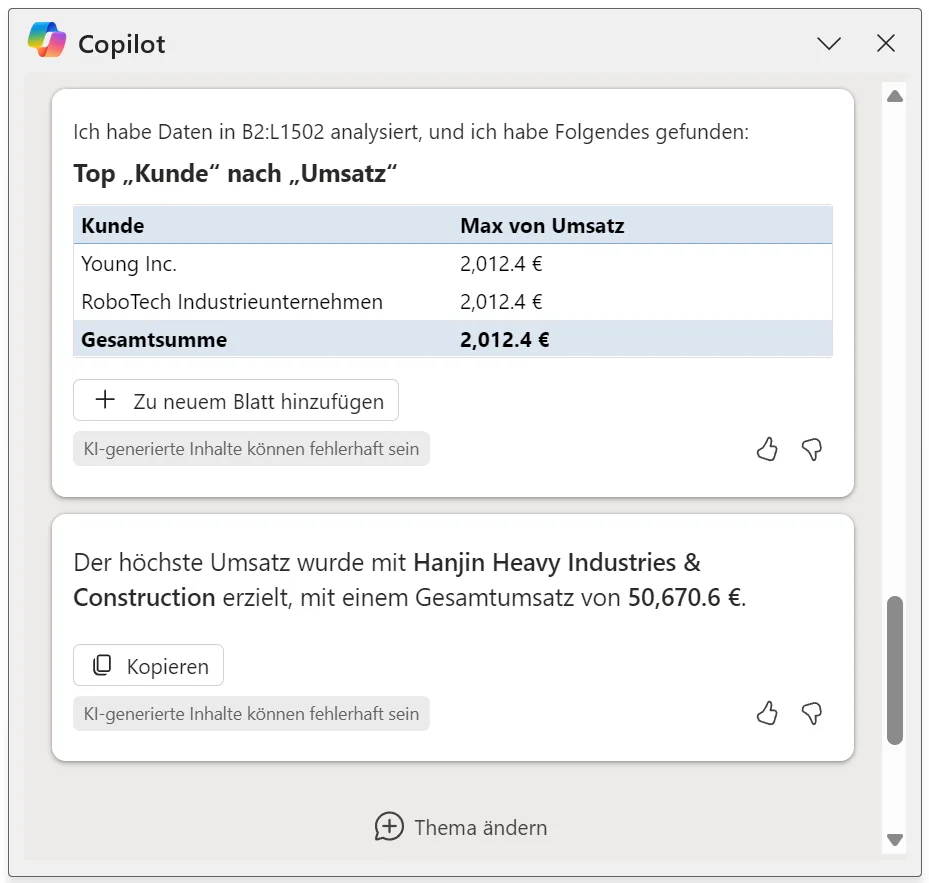Close the Copilot pane
Viewport: 929px width, 883px height.
point(886,43)
